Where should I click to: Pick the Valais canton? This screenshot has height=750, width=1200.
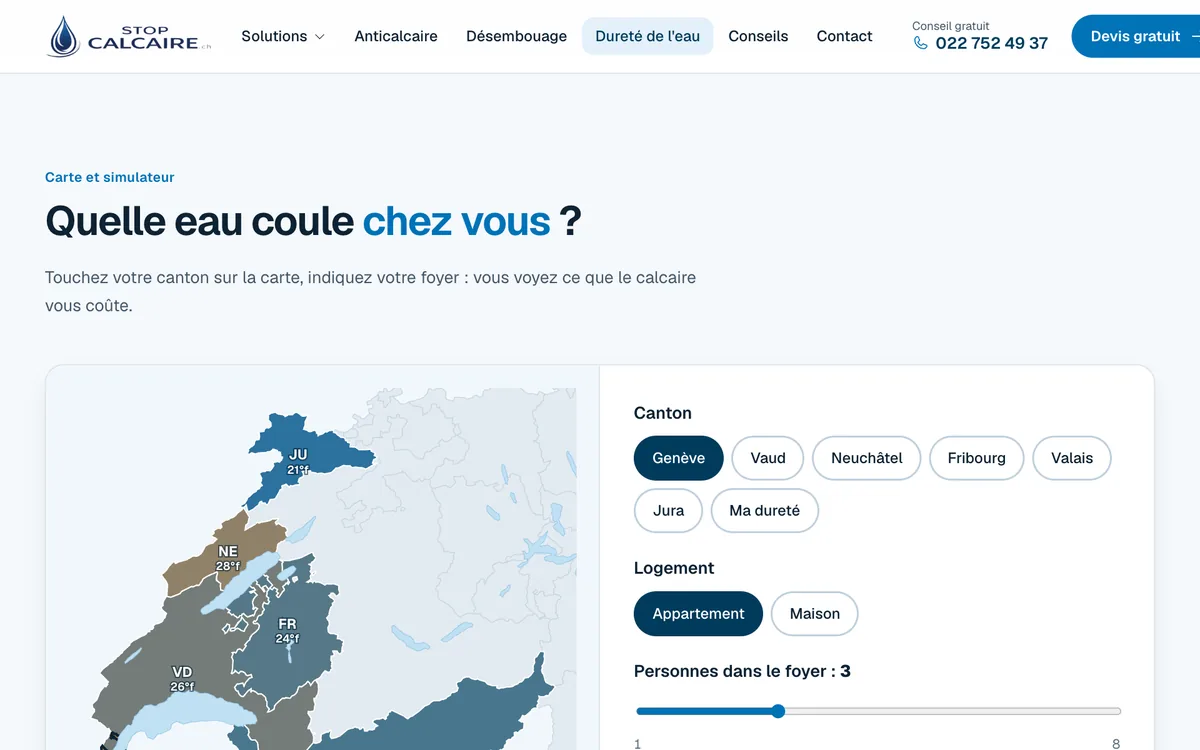tap(1072, 458)
